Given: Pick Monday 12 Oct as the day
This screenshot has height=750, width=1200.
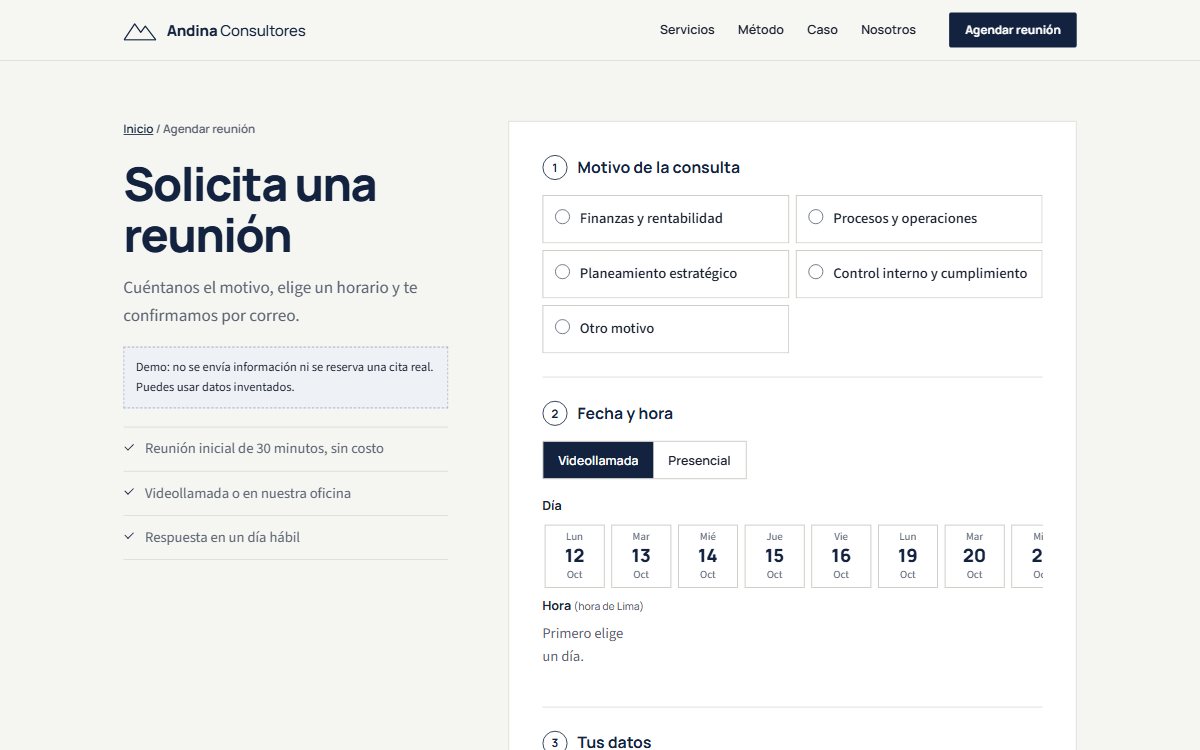Looking at the screenshot, I should 574,556.
